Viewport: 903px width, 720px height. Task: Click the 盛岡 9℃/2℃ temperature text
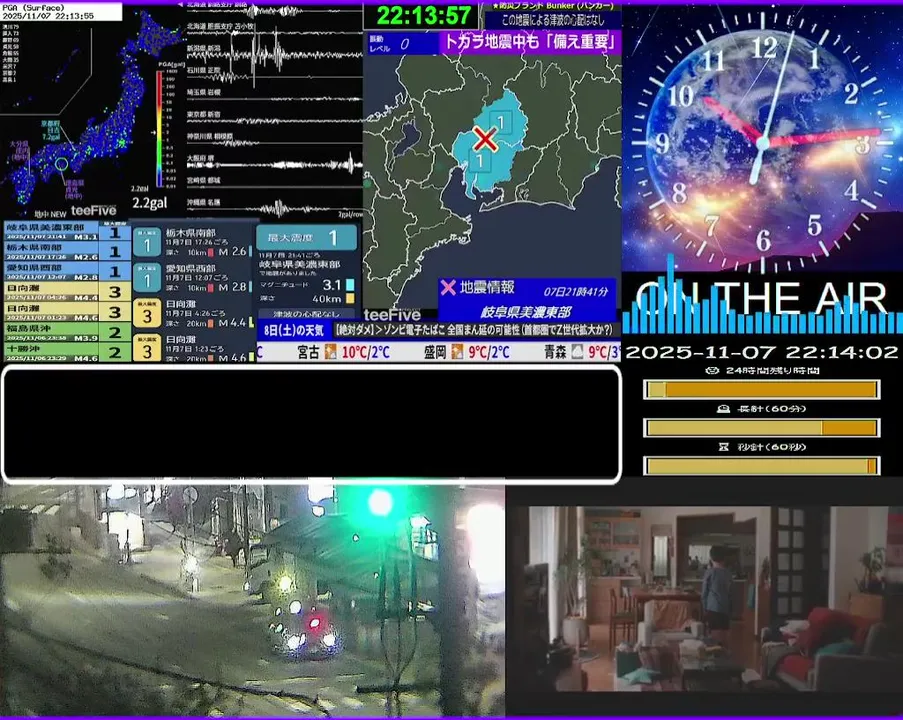pyautogui.click(x=488, y=352)
